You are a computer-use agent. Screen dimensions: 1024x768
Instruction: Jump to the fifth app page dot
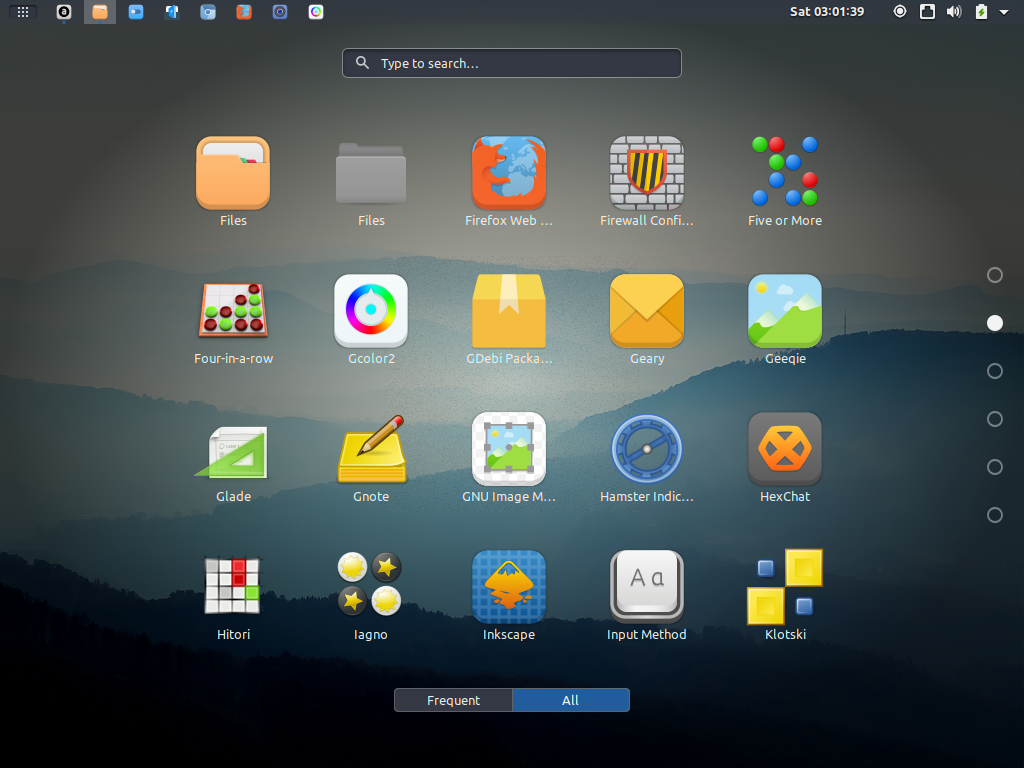click(x=995, y=467)
